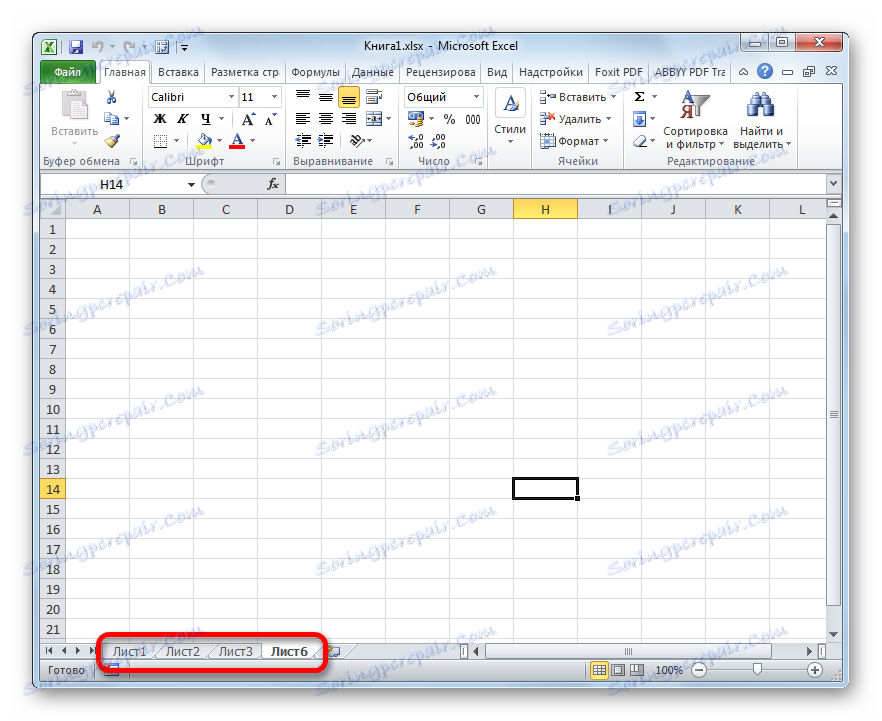Open the Name Box dropdown arrow

click(x=191, y=184)
